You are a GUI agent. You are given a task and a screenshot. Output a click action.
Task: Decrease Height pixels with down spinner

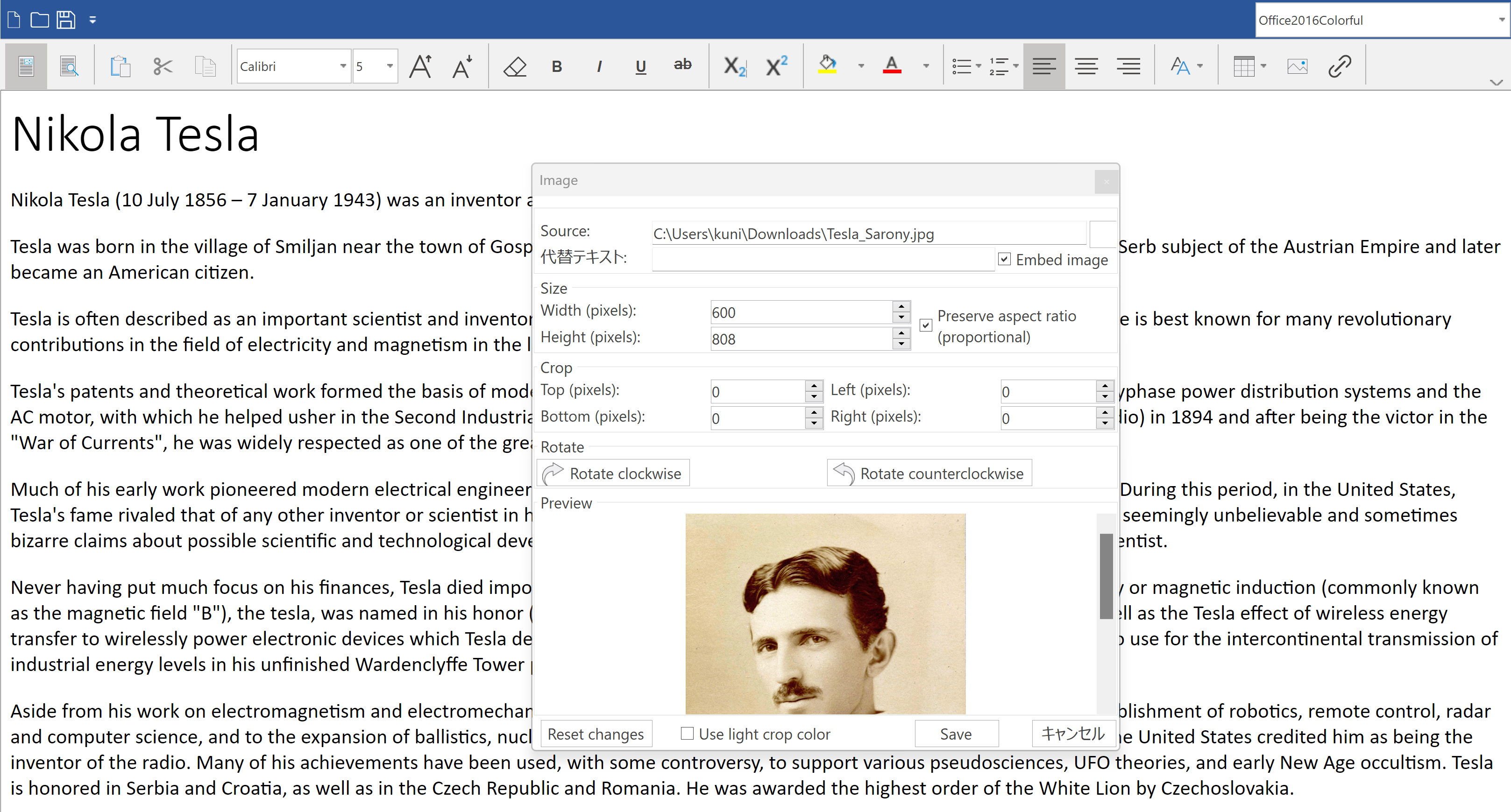click(x=901, y=344)
